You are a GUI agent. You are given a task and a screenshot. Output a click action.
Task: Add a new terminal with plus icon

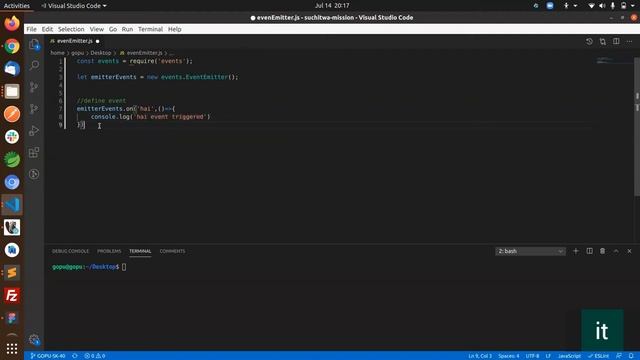pyautogui.click(x=576, y=251)
